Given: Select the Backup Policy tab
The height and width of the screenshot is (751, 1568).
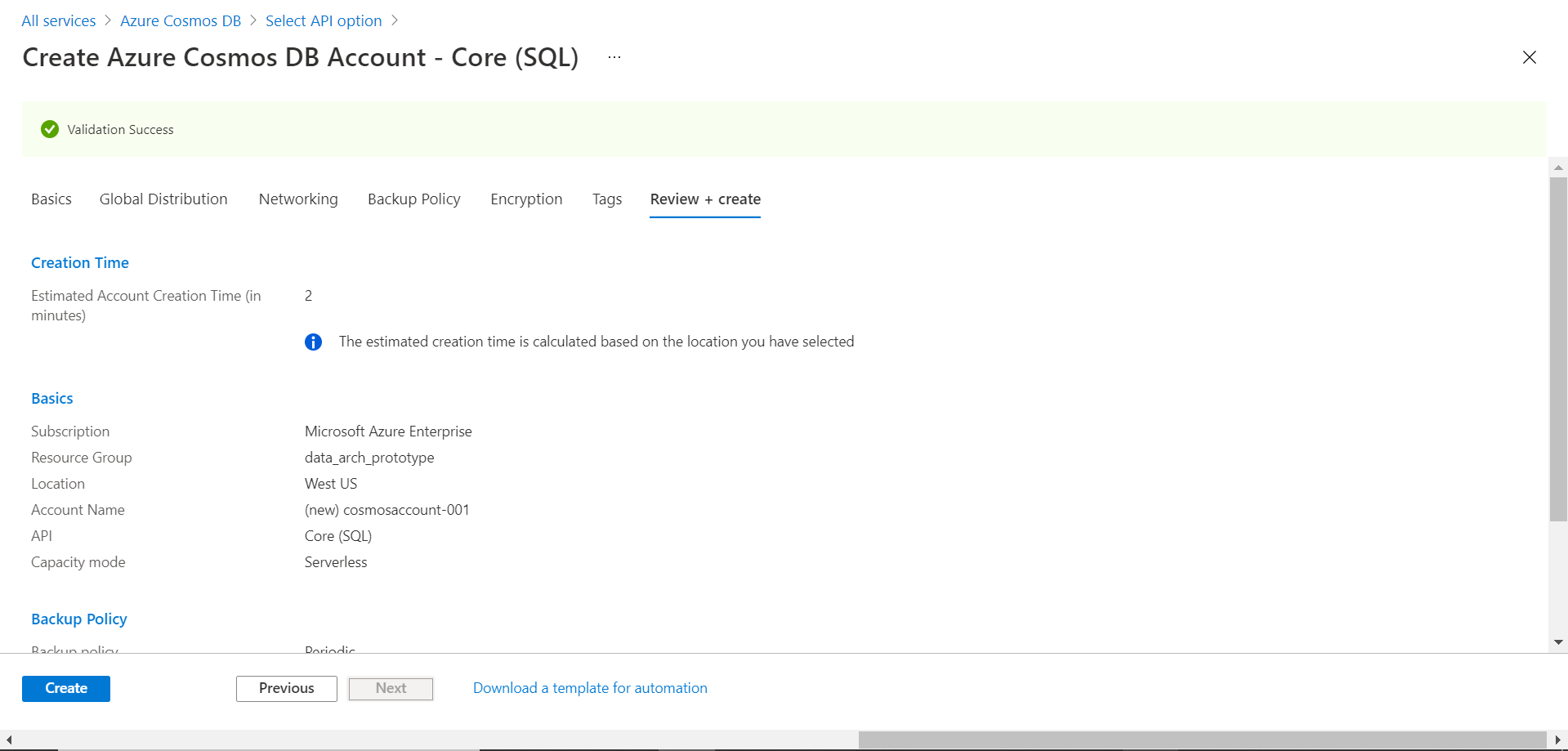Looking at the screenshot, I should [x=413, y=199].
